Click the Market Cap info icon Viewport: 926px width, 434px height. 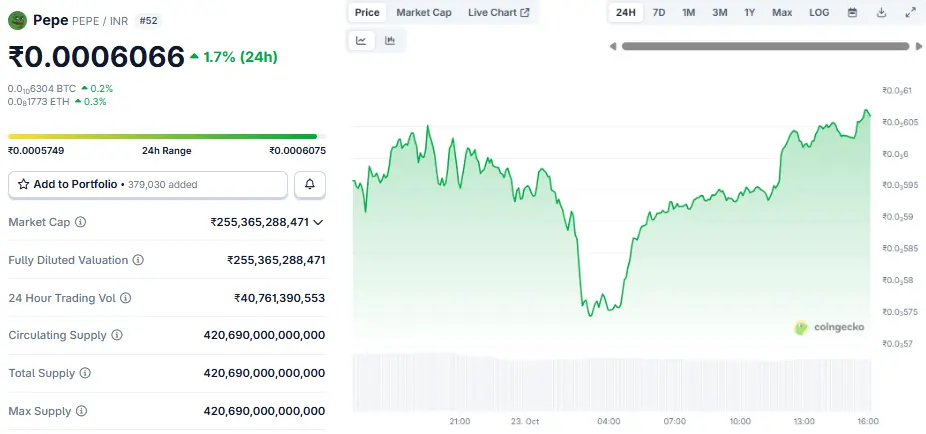81,222
